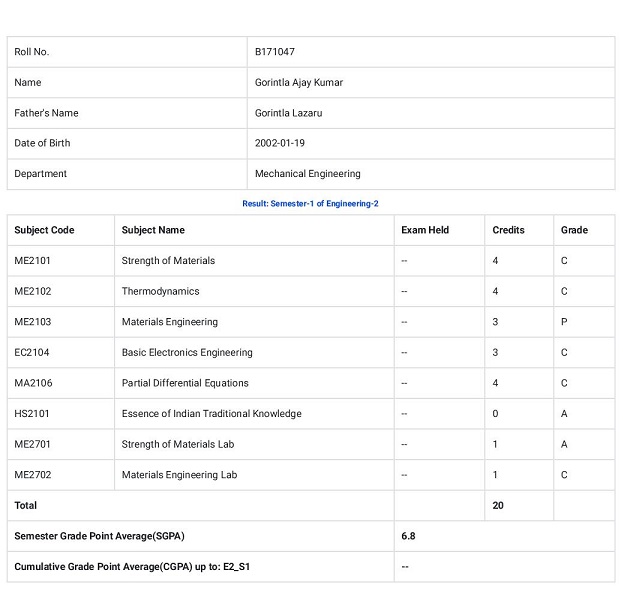Click Strength of Materials Lab subject
This screenshot has height=589, width=623.
point(178,444)
